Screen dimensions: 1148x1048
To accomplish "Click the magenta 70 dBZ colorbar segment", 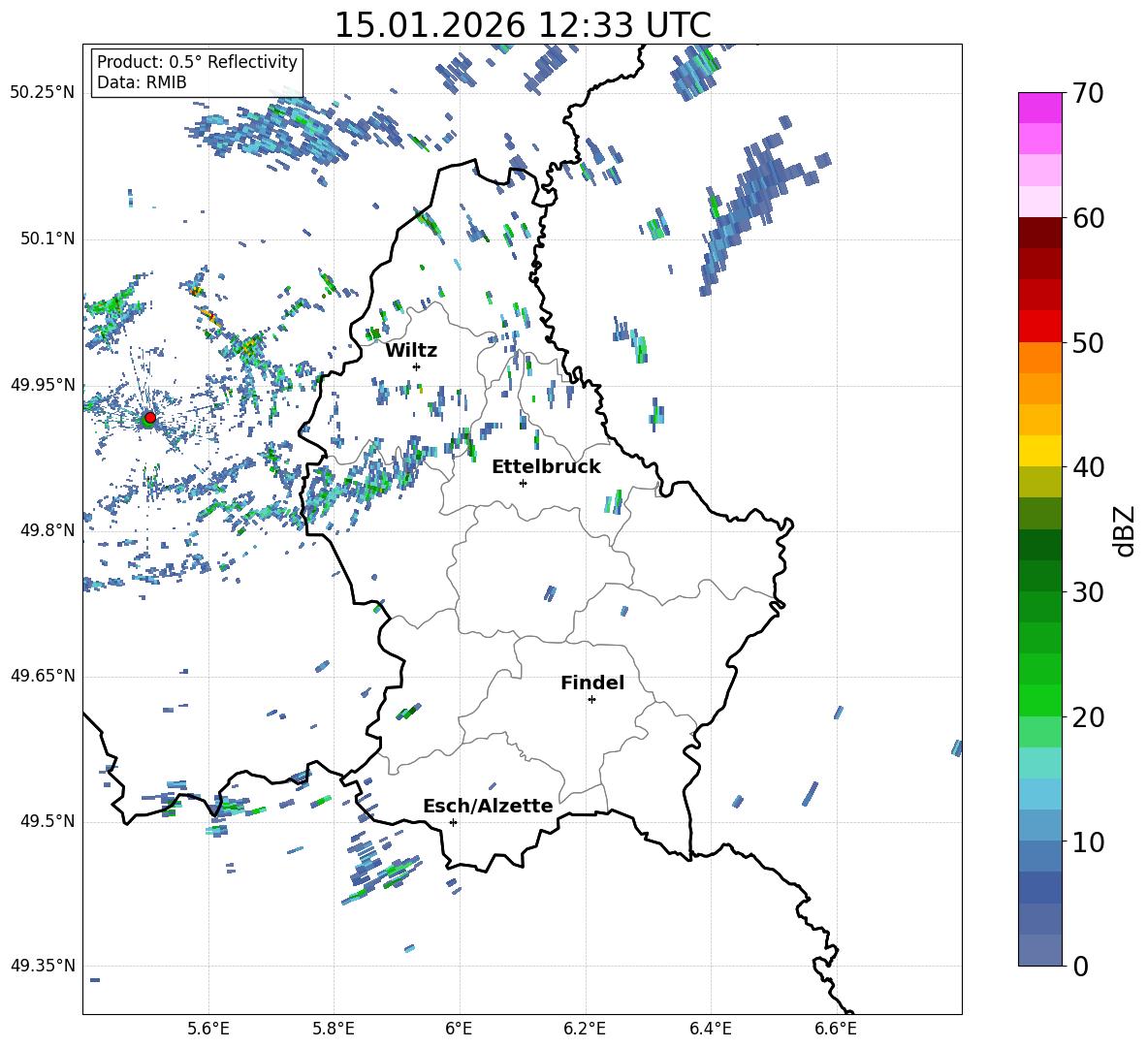I will [x=1039, y=108].
